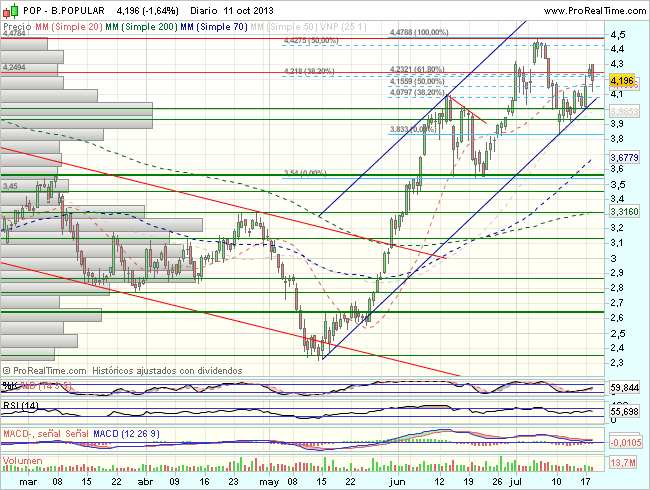Viewport: 650px width, 490px height.
Task: Select the red Señal label in MACD panel
Action: coord(77,434)
